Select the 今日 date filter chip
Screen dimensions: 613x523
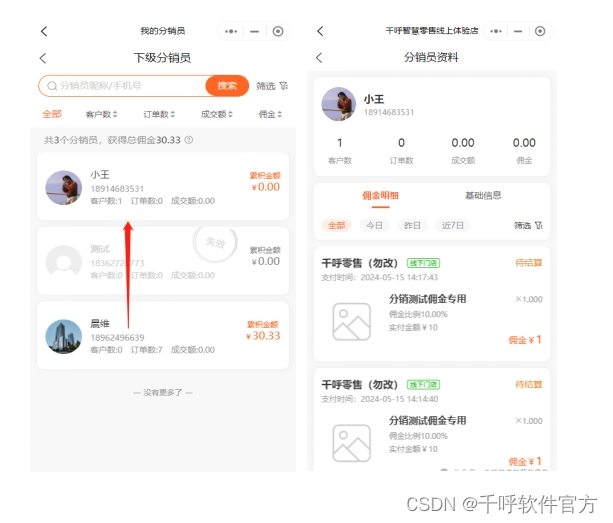pos(374,226)
